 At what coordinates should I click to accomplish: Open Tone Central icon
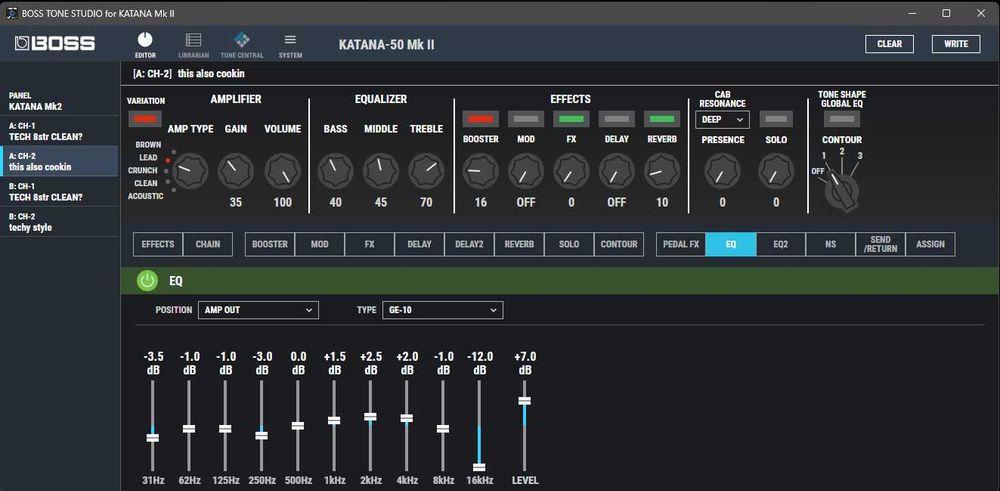click(242, 40)
